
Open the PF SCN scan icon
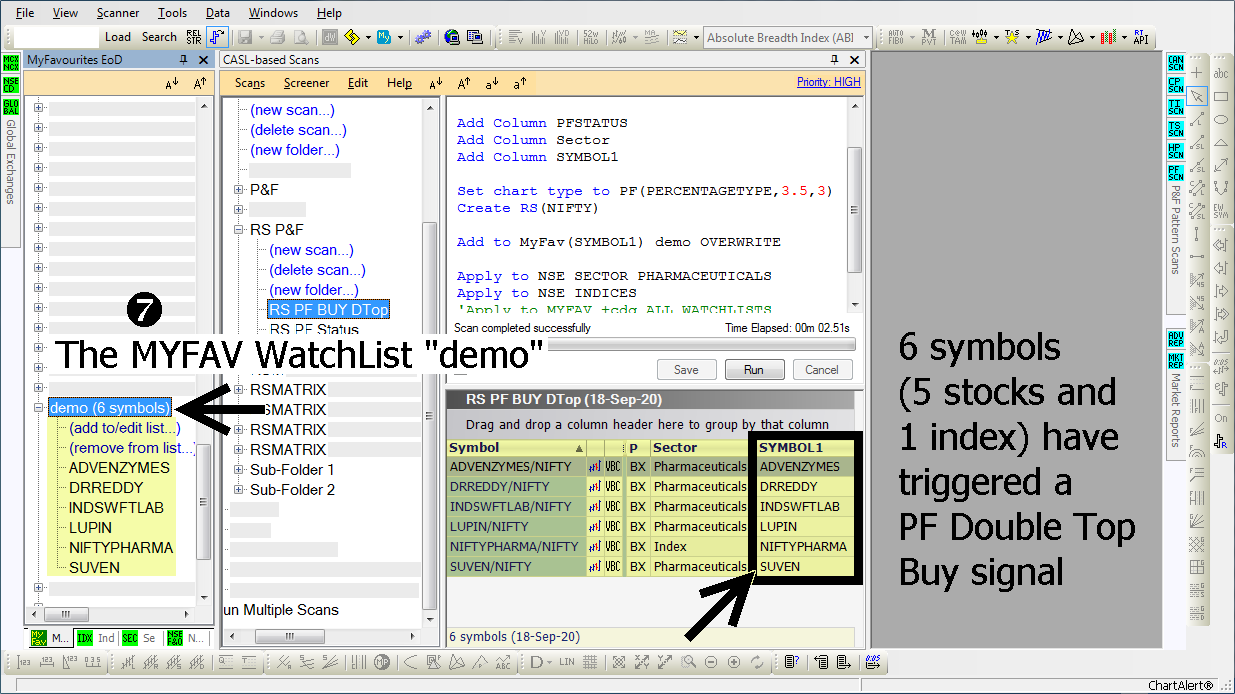(x=1175, y=173)
